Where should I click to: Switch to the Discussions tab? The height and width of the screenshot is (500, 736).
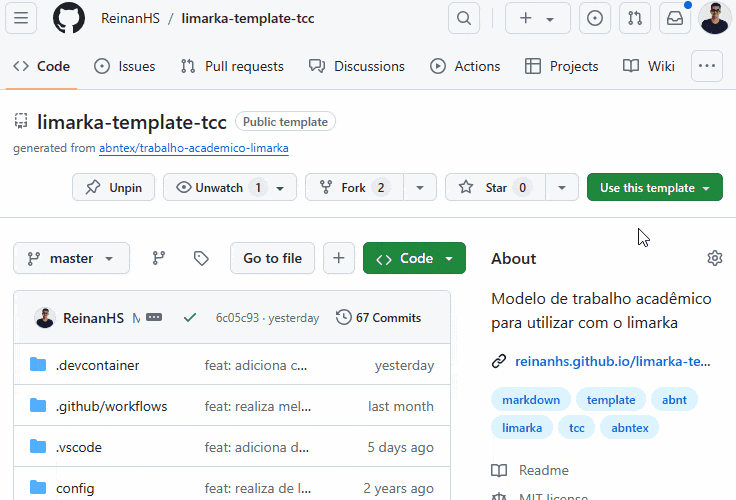pos(357,66)
